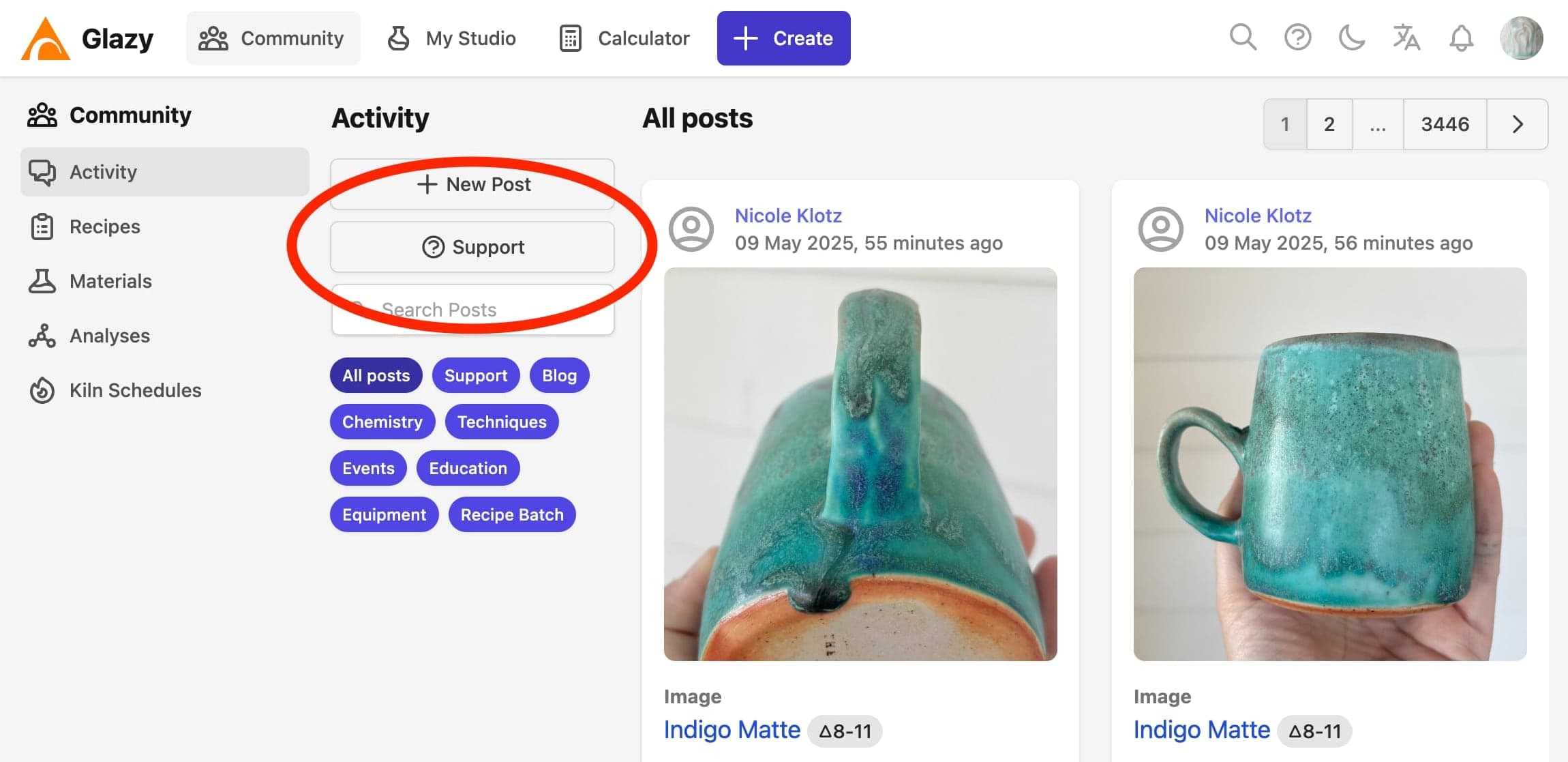Screen dimensions: 1568x762
Task: Click the New Post button
Action: (473, 184)
